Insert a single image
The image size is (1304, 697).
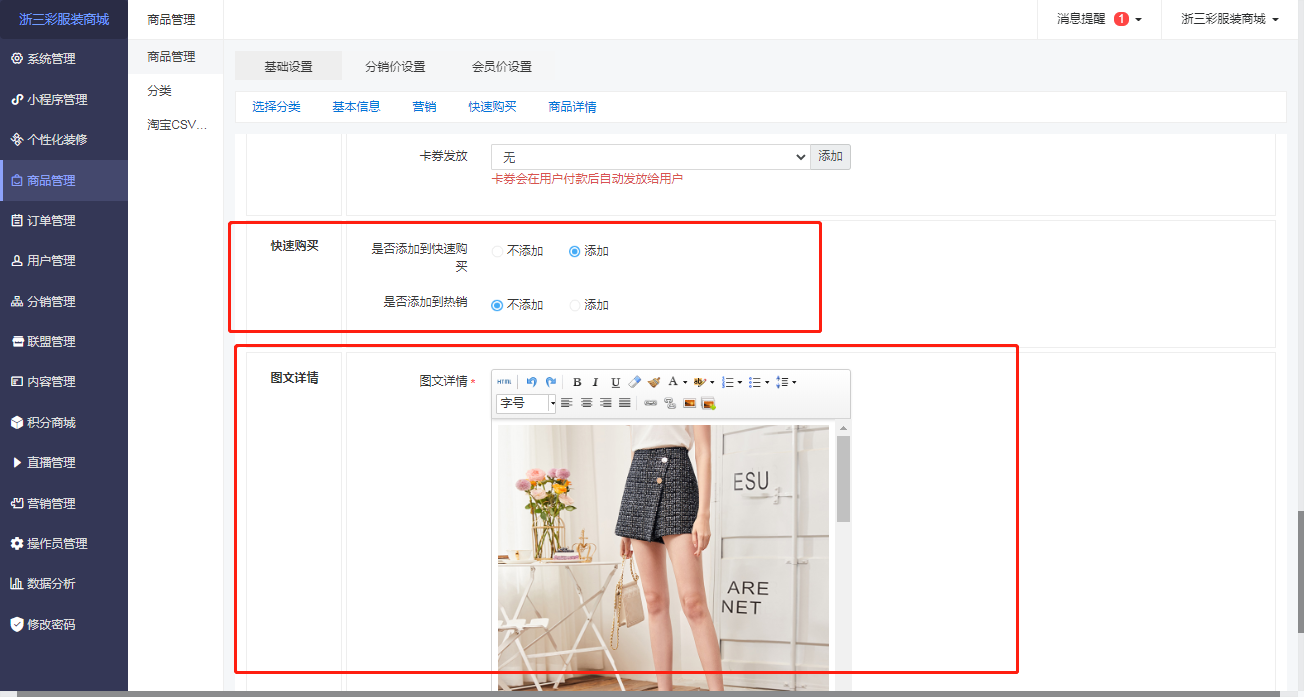click(690, 403)
